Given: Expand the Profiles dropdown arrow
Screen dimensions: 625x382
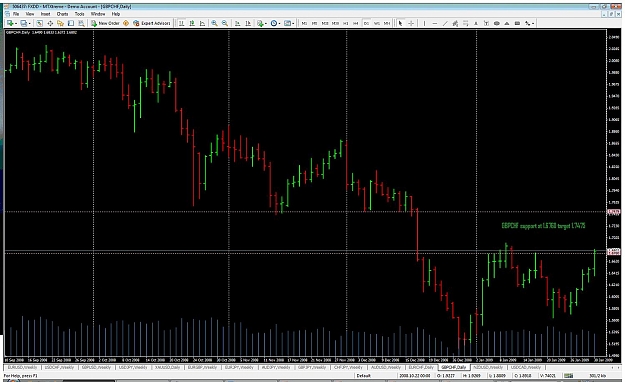Looking at the screenshot, I should [29, 24].
